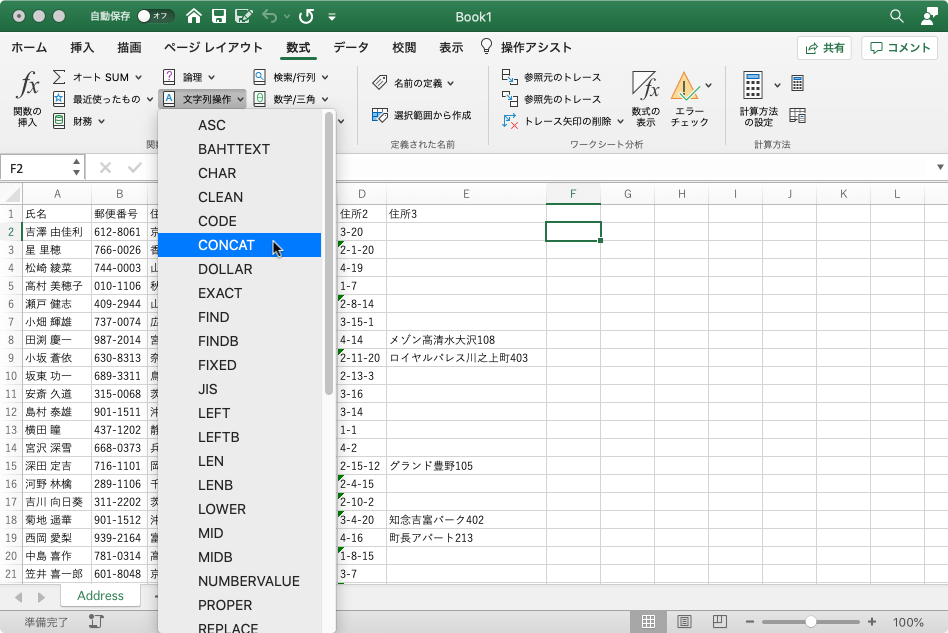Click Remove Arrows (トレース矢印の削除)
Image resolution: width=948 pixels, height=633 pixels.
558,121
